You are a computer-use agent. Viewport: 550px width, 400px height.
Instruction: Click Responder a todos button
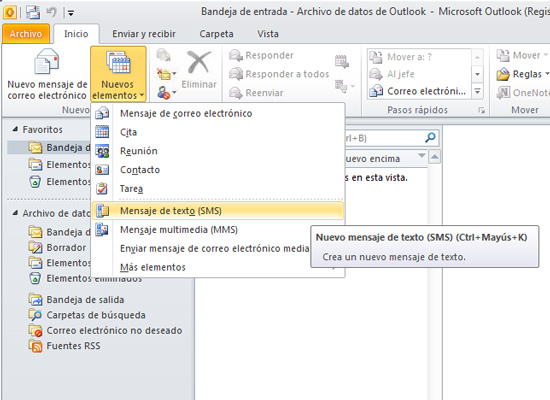point(279,74)
